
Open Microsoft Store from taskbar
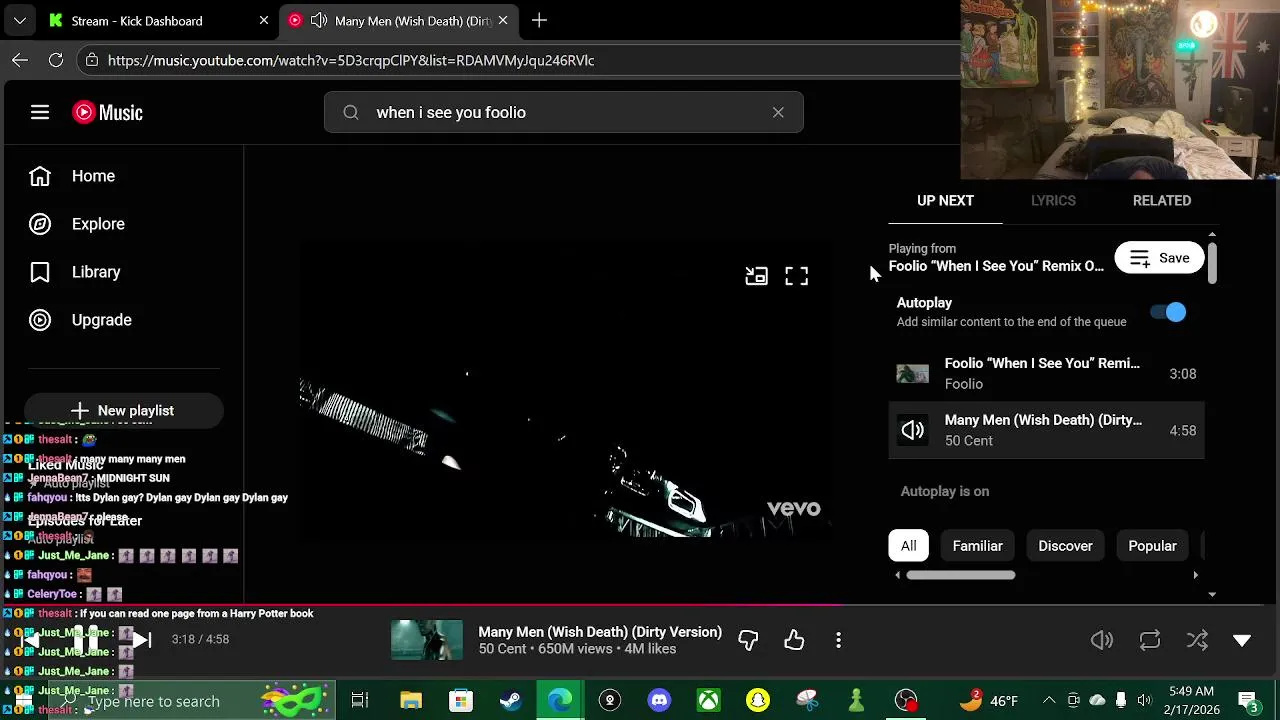[x=460, y=701]
